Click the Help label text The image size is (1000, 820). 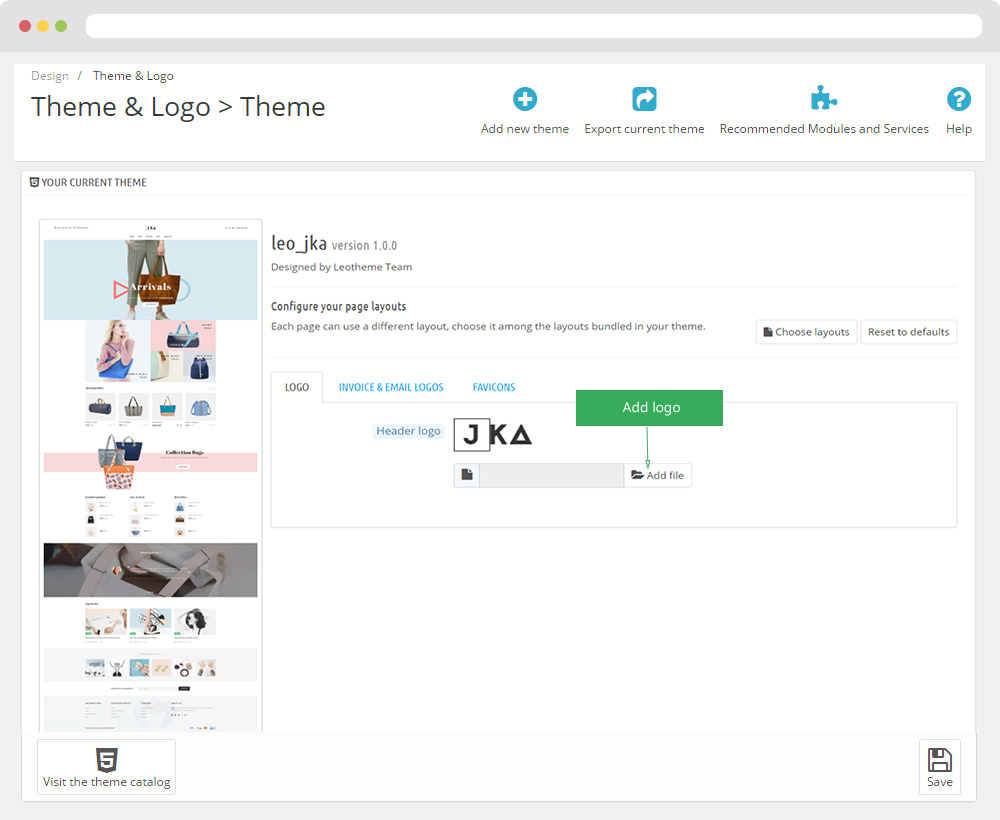pyautogui.click(x=959, y=129)
